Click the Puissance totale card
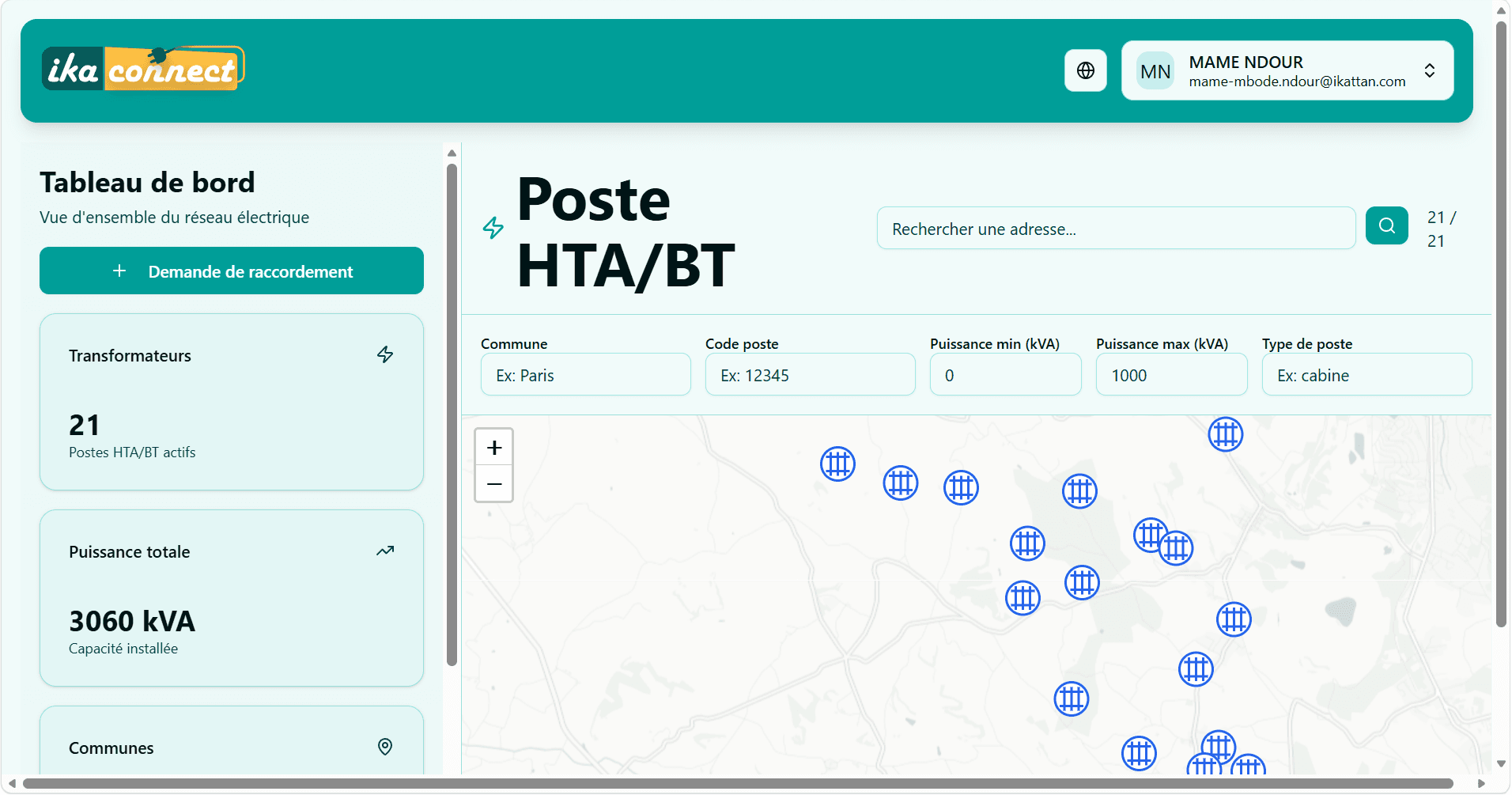1512x795 pixels. pos(232,598)
